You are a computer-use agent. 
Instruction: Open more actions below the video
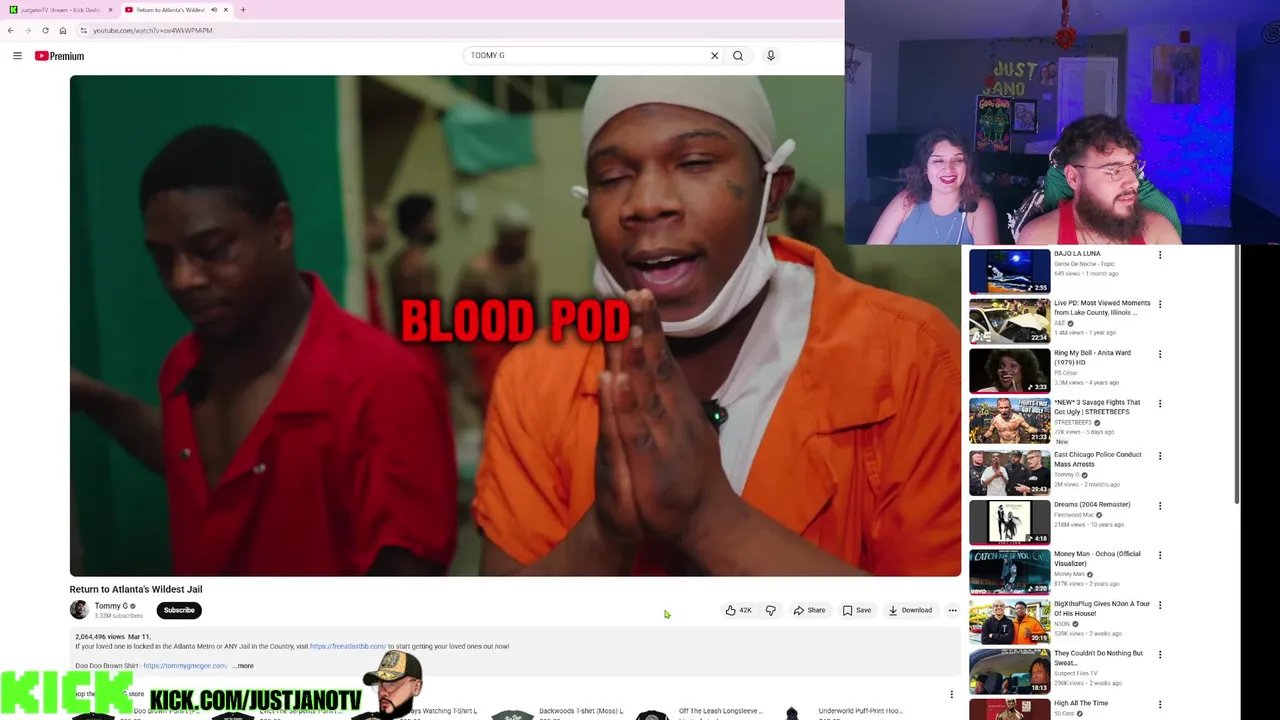[952, 610]
